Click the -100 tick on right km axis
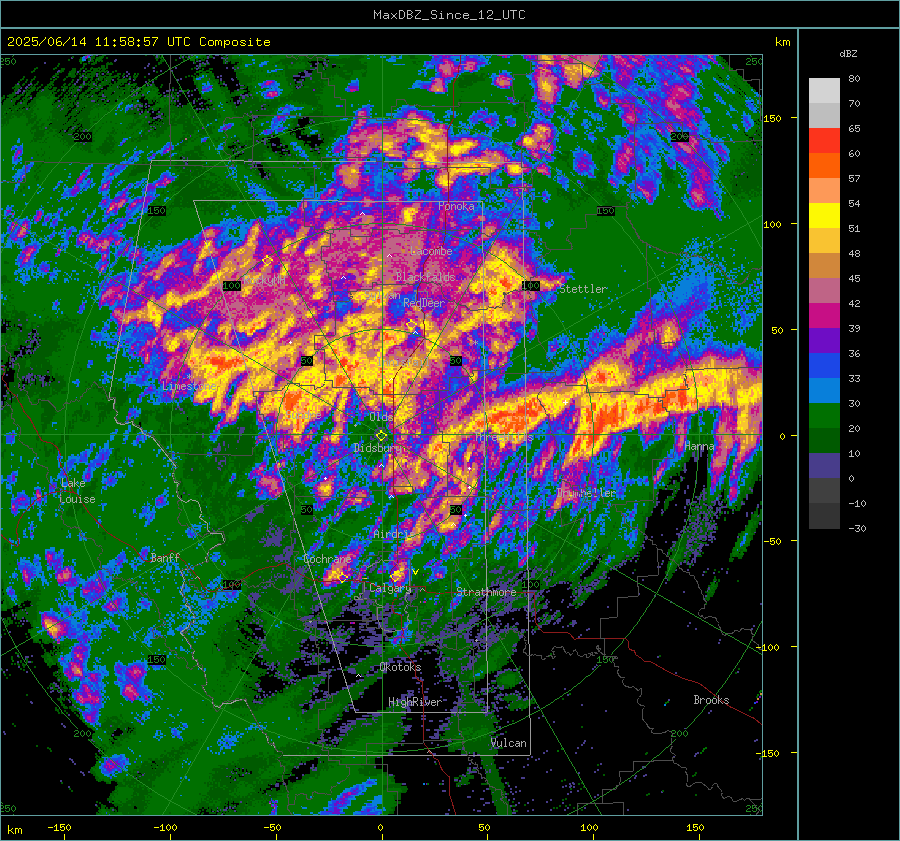Screen dimensions: 900x841 pyautogui.click(x=767, y=647)
